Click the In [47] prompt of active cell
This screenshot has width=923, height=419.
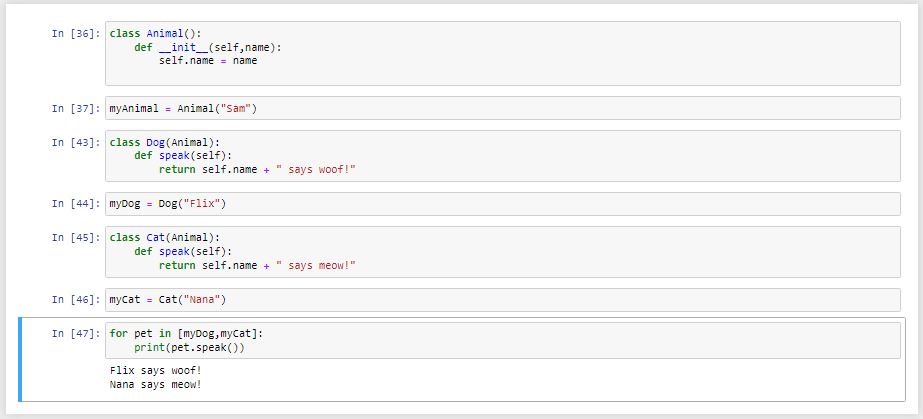[75, 333]
